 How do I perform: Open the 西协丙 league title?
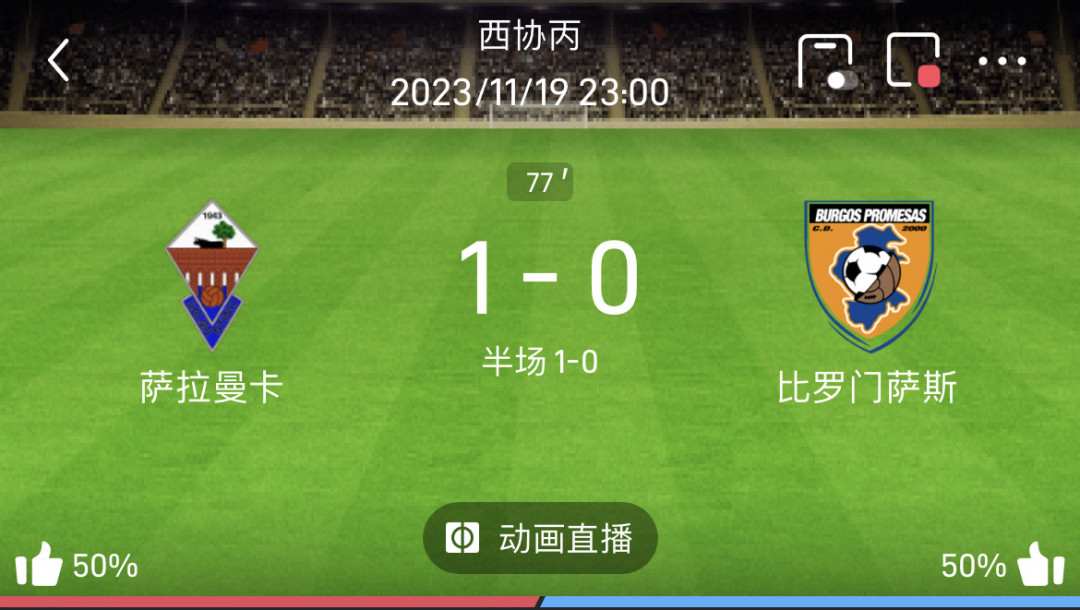point(530,36)
